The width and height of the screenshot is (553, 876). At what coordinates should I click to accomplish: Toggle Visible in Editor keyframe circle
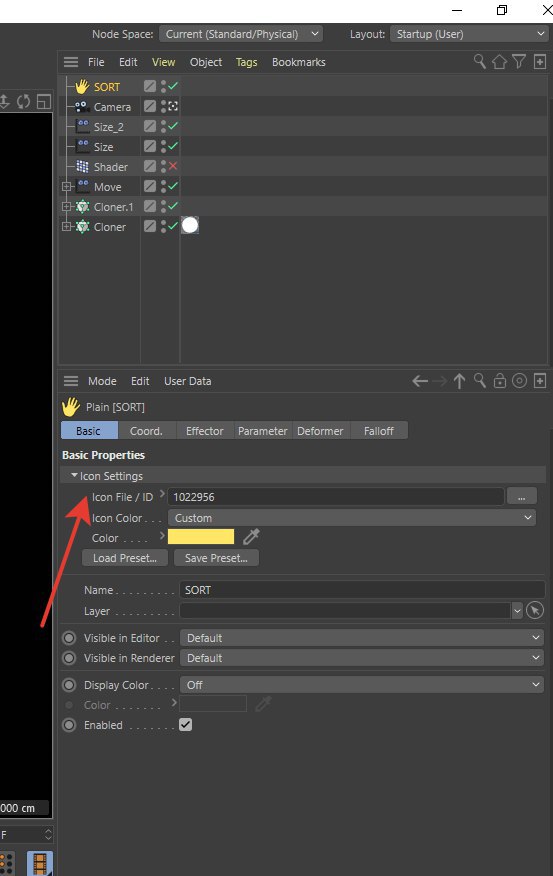(69, 638)
